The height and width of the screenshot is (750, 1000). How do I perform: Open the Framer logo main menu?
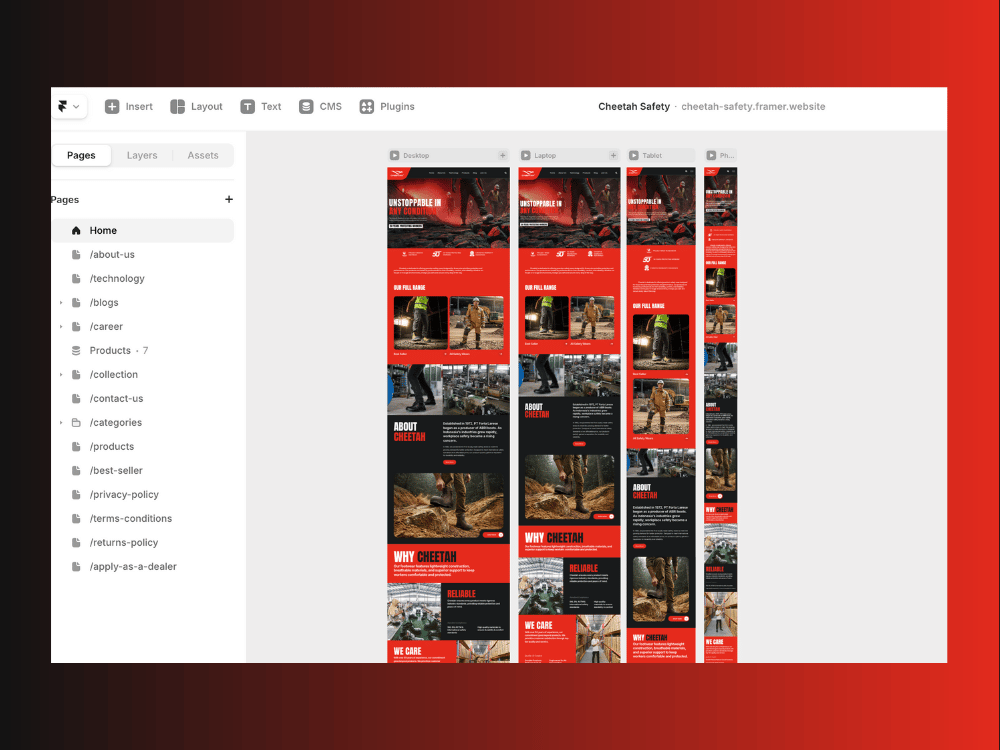[x=68, y=107]
